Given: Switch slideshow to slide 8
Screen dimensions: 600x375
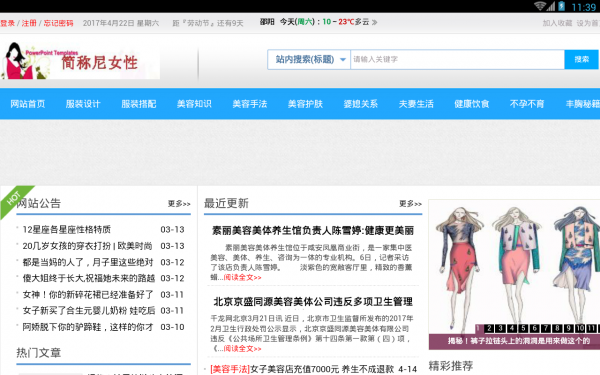Looking at the screenshot, I should [558, 328].
